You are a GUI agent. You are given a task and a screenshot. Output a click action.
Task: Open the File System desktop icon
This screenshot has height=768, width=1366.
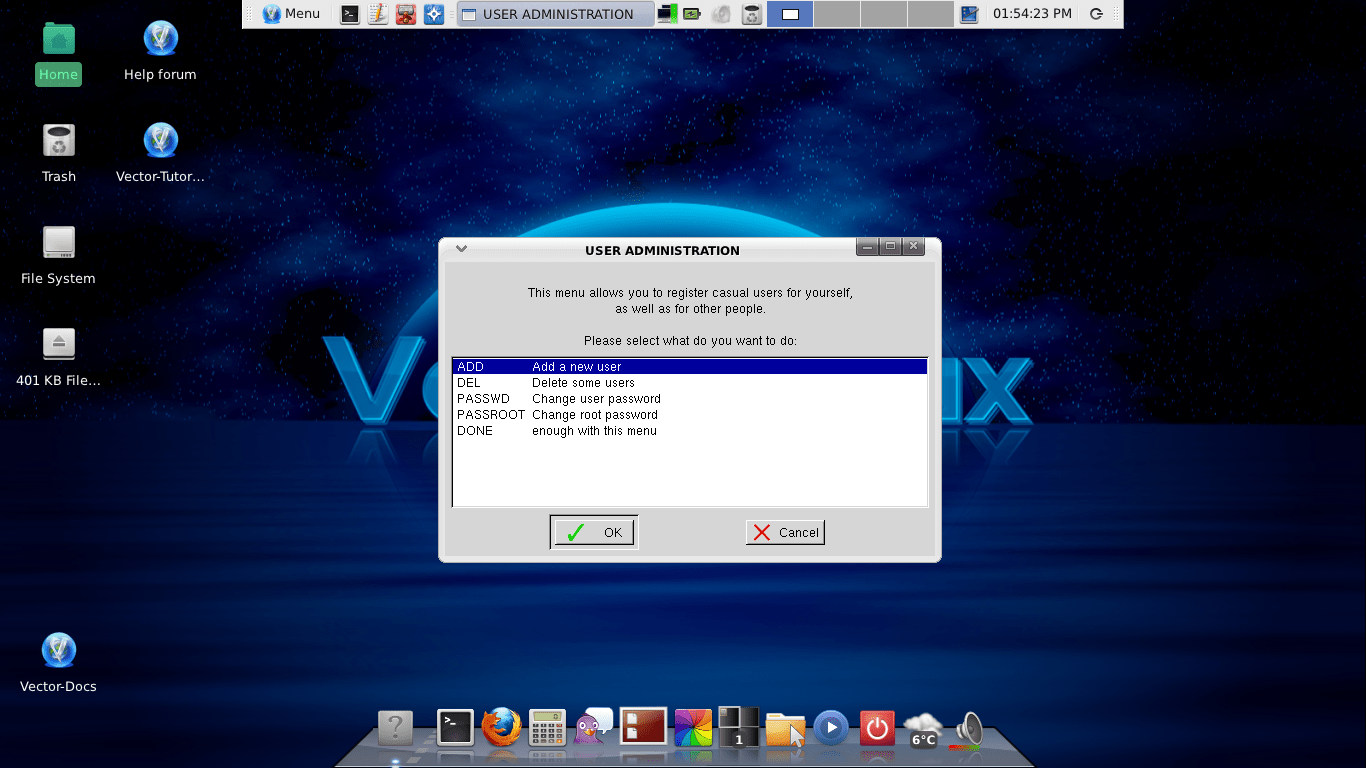58,255
